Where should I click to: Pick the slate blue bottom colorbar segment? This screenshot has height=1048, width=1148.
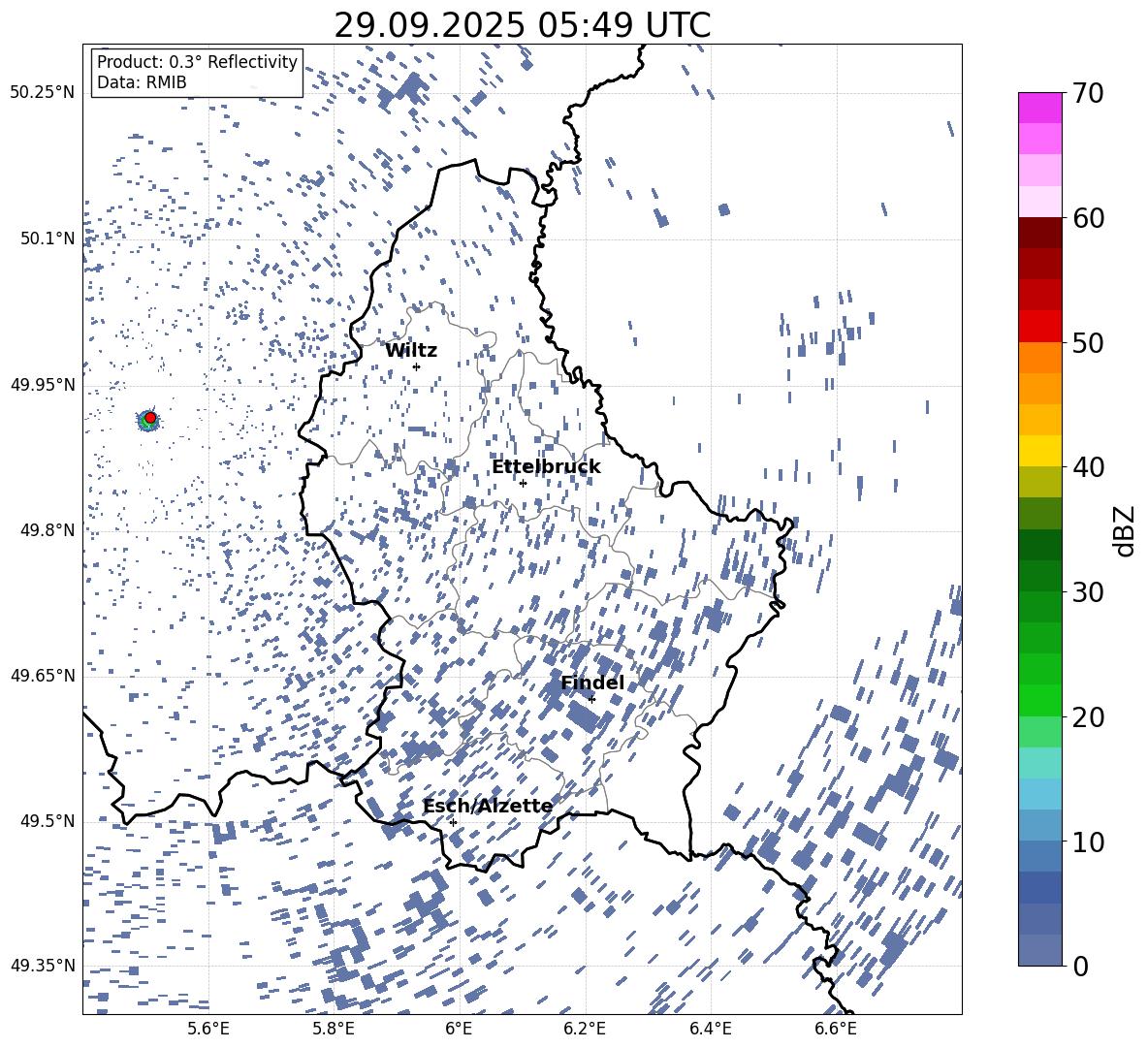pos(1039,950)
